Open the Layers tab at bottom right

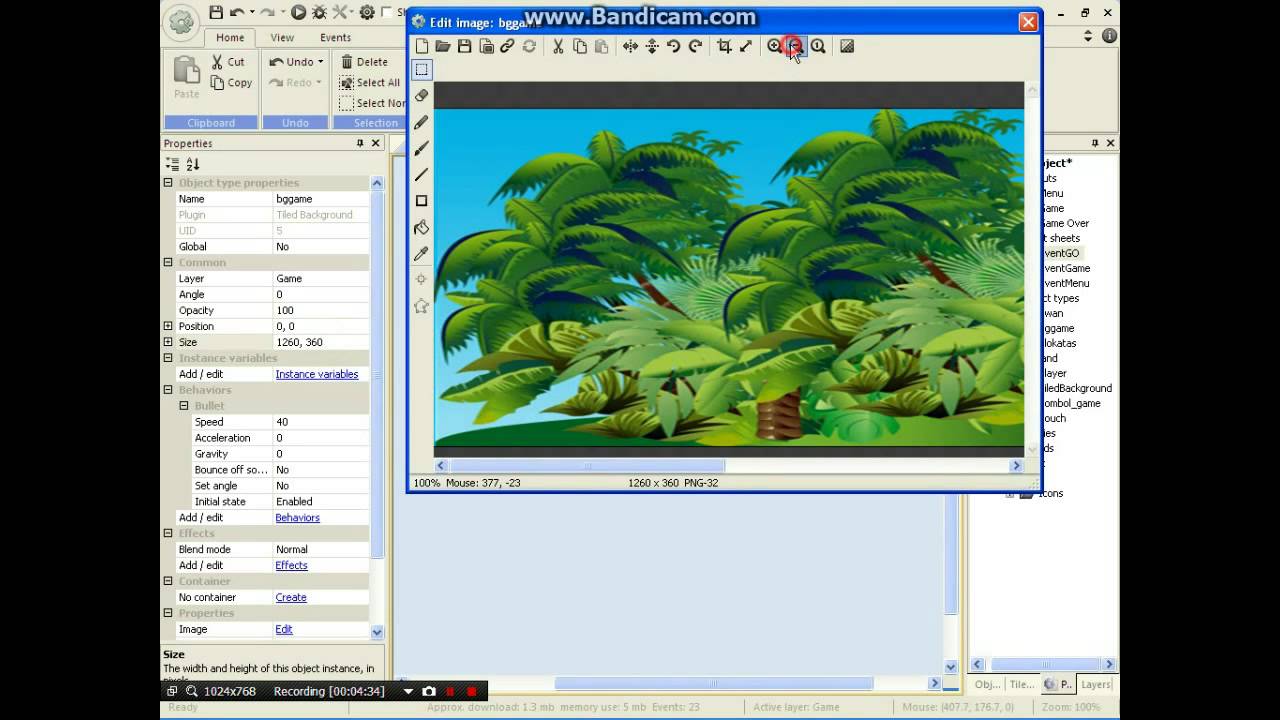pos(1095,685)
